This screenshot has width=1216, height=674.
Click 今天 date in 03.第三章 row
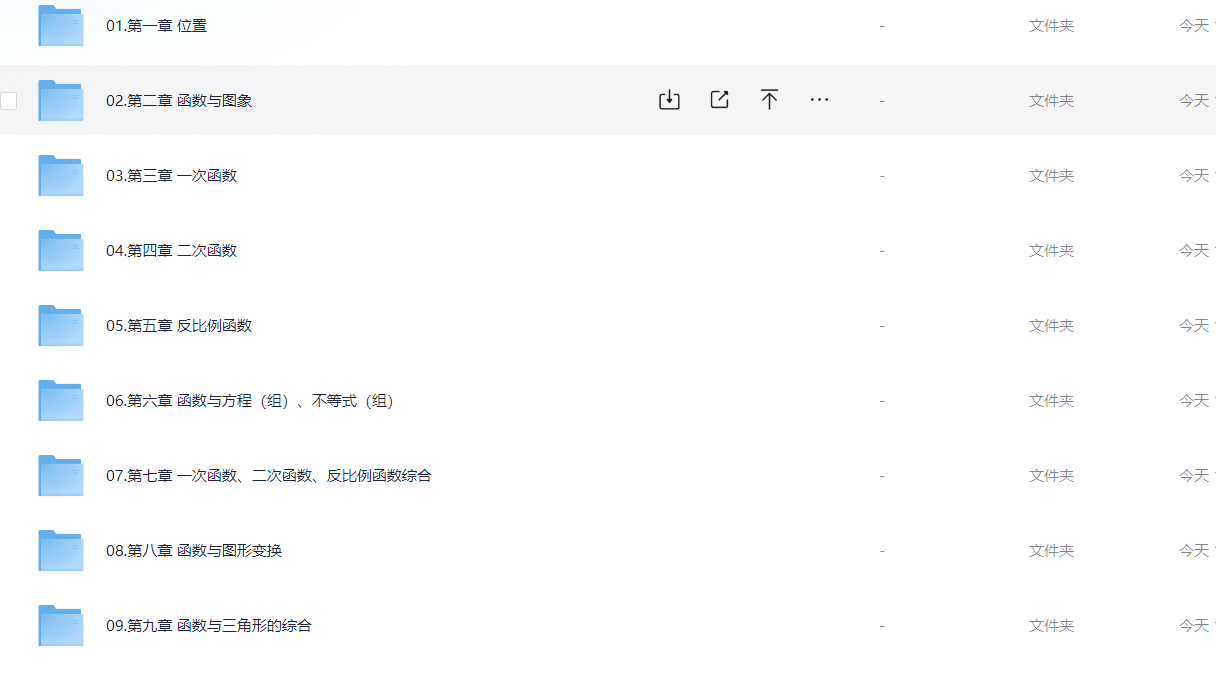(1196, 176)
